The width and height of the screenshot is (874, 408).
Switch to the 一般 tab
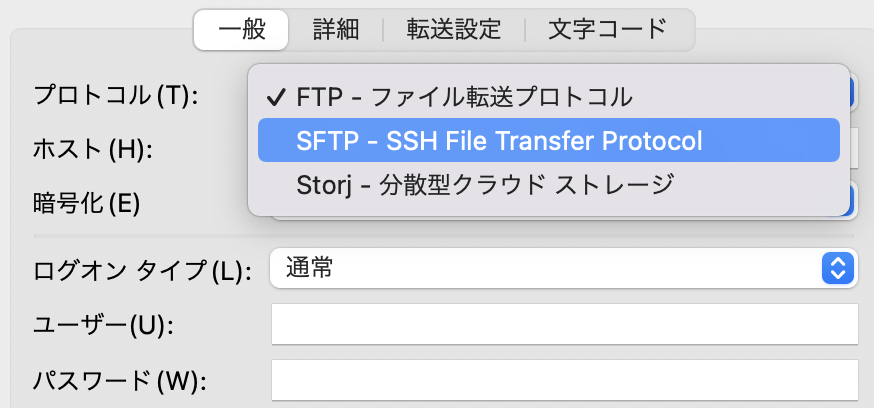[241, 30]
